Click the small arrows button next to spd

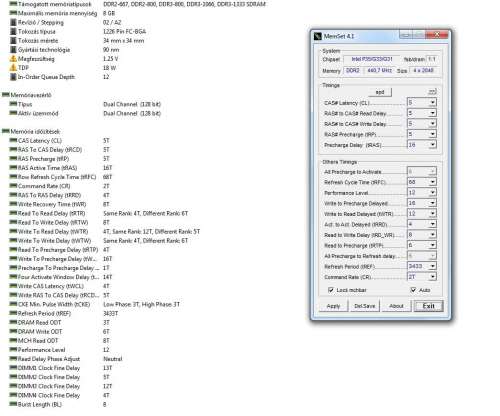[432, 92]
